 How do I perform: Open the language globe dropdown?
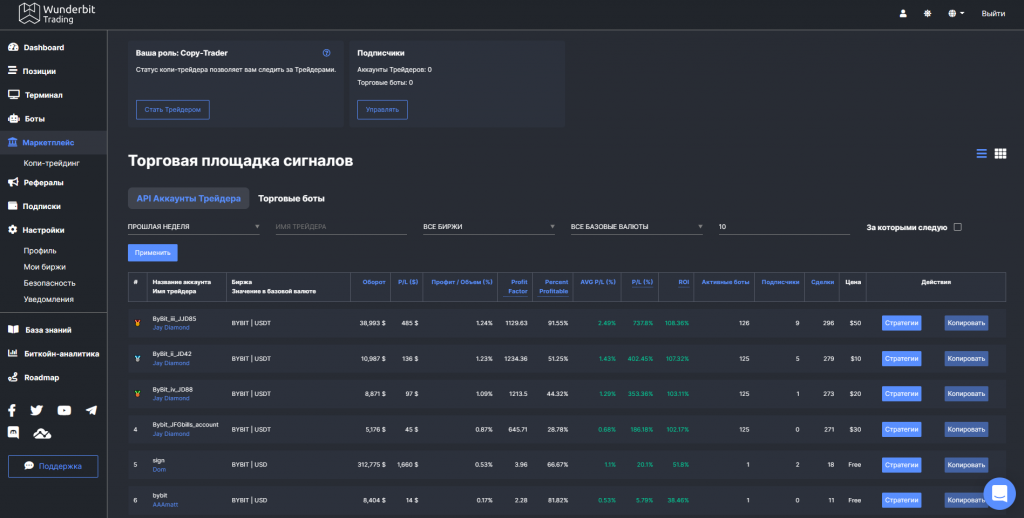955,14
